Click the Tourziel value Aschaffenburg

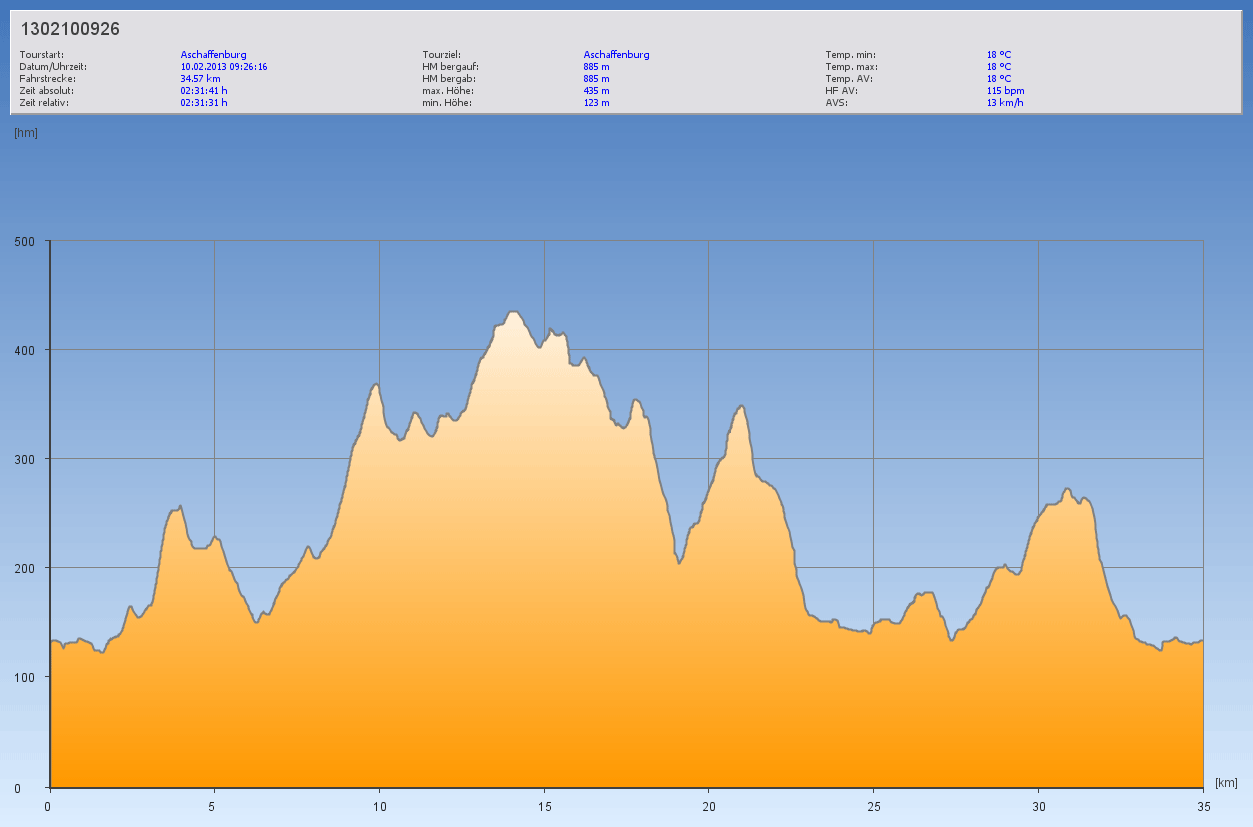coord(616,54)
